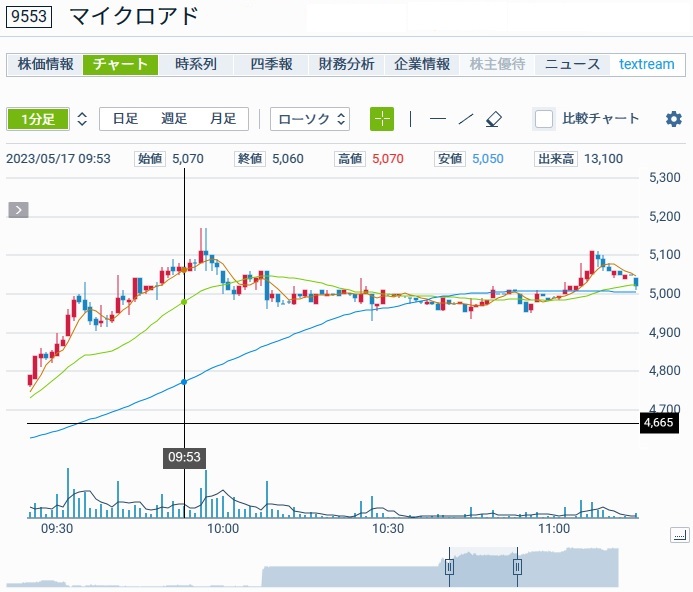The height and width of the screenshot is (592, 693).
Task: Open the ローソク chart type dropdown
Action: [x=310, y=119]
